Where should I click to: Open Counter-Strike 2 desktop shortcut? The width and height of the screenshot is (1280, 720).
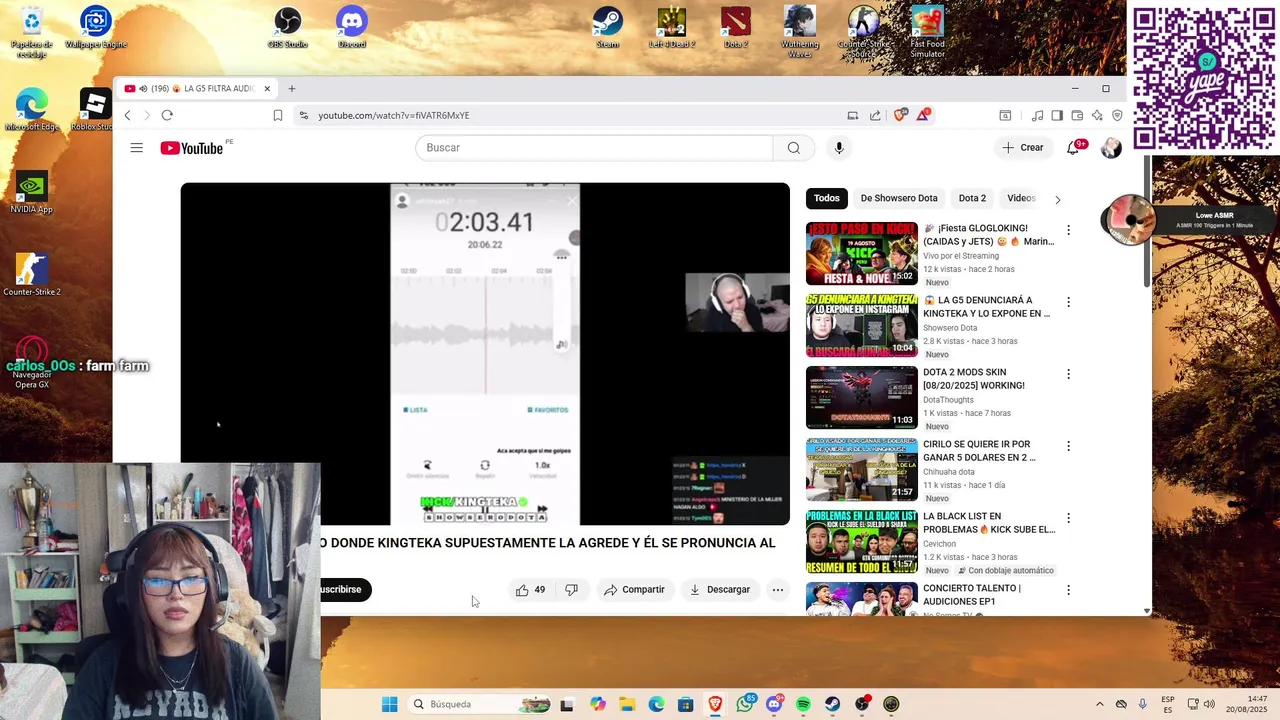tap(32, 274)
